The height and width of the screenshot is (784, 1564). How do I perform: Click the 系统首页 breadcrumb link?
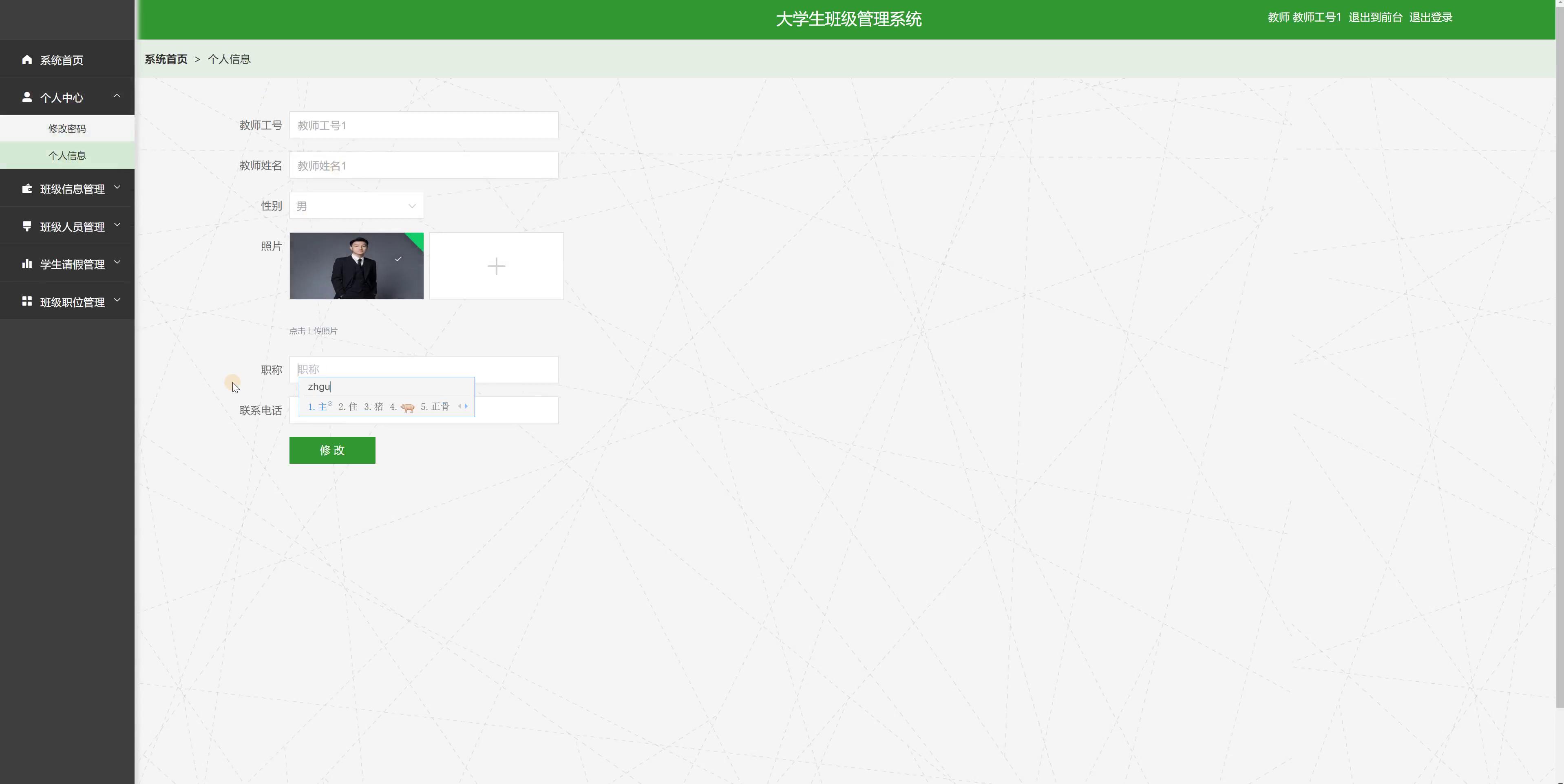166,59
